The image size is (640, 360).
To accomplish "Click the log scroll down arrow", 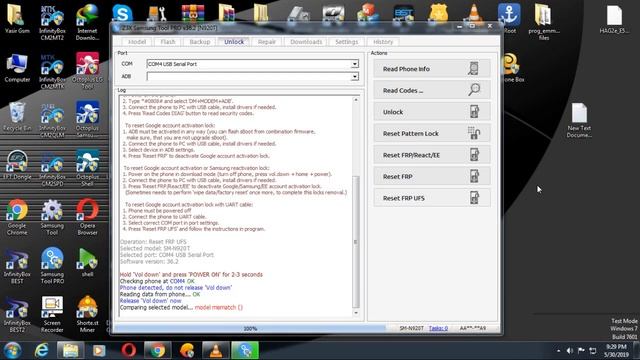I will click(356, 313).
